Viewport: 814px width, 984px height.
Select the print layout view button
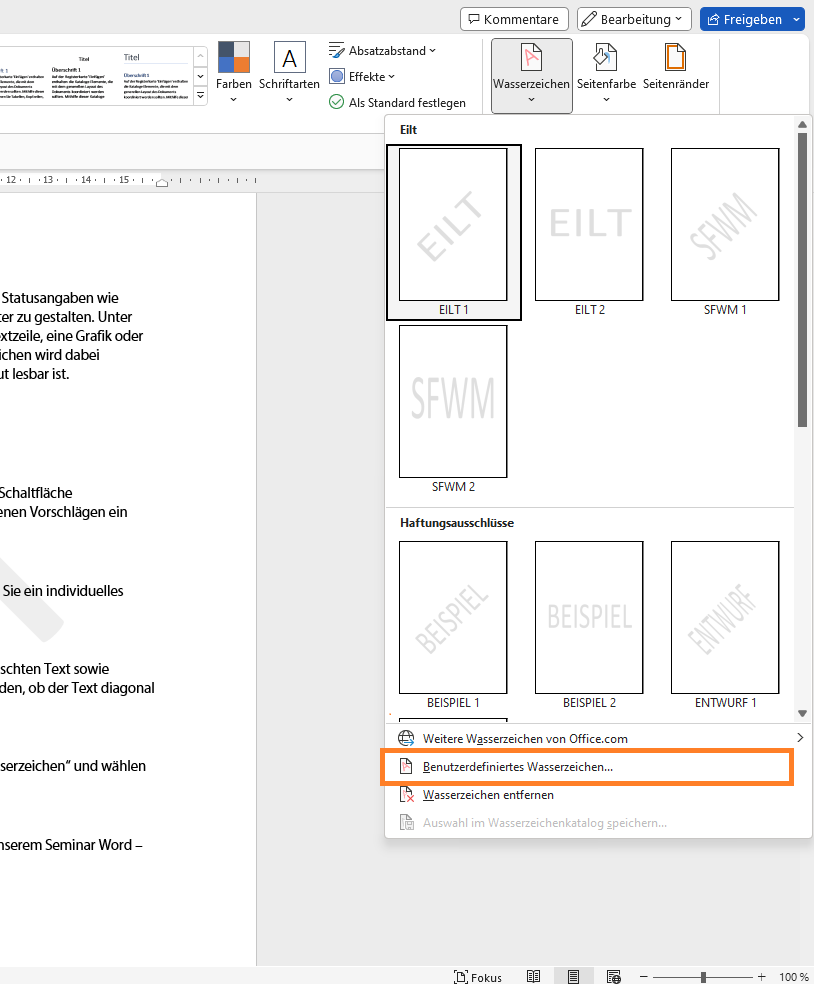tap(573, 976)
